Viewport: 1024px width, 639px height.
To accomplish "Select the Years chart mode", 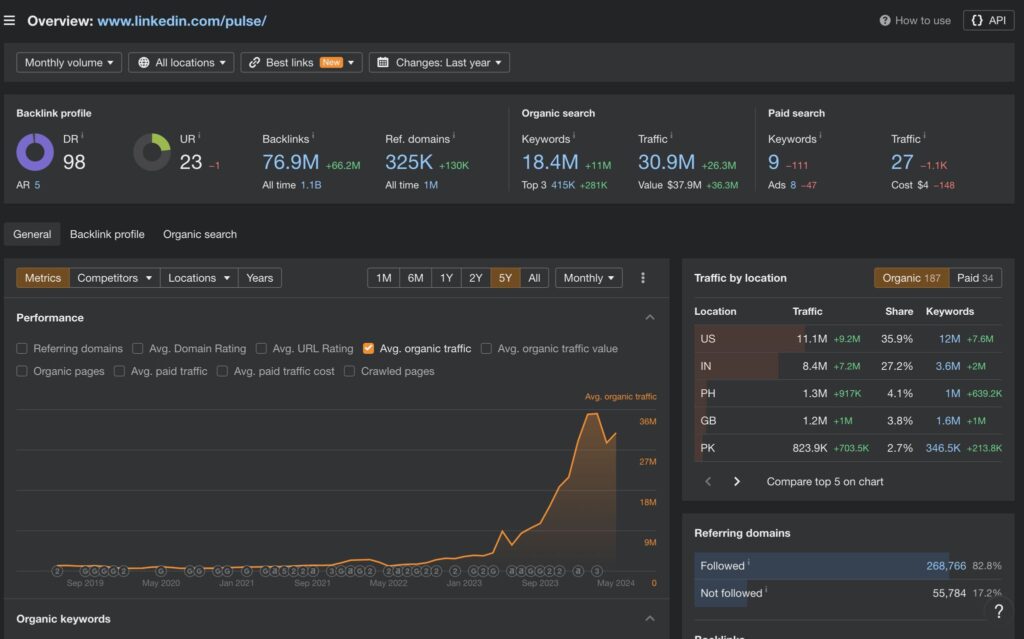I will pyautogui.click(x=259, y=278).
